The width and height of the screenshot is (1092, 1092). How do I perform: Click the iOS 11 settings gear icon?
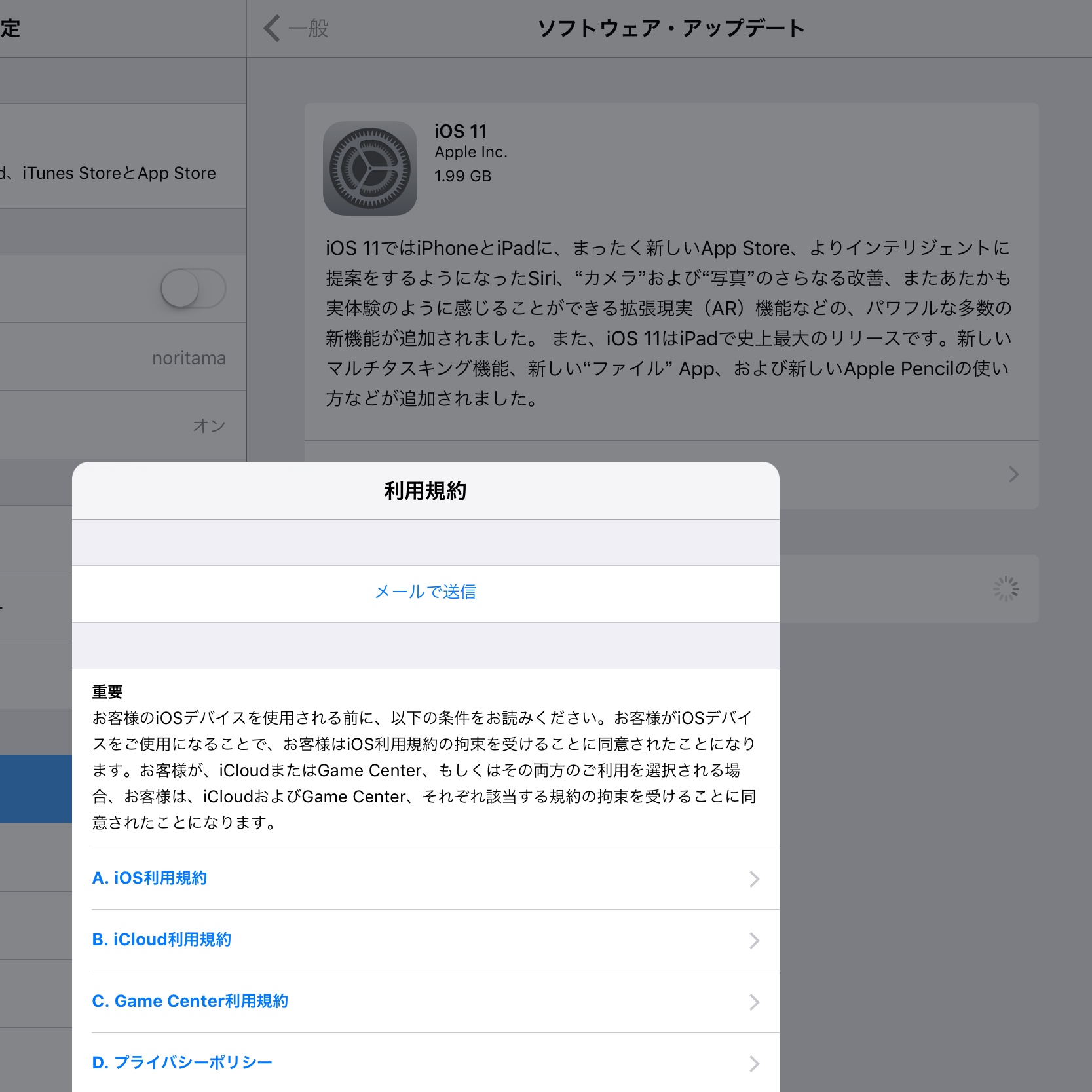(370, 168)
